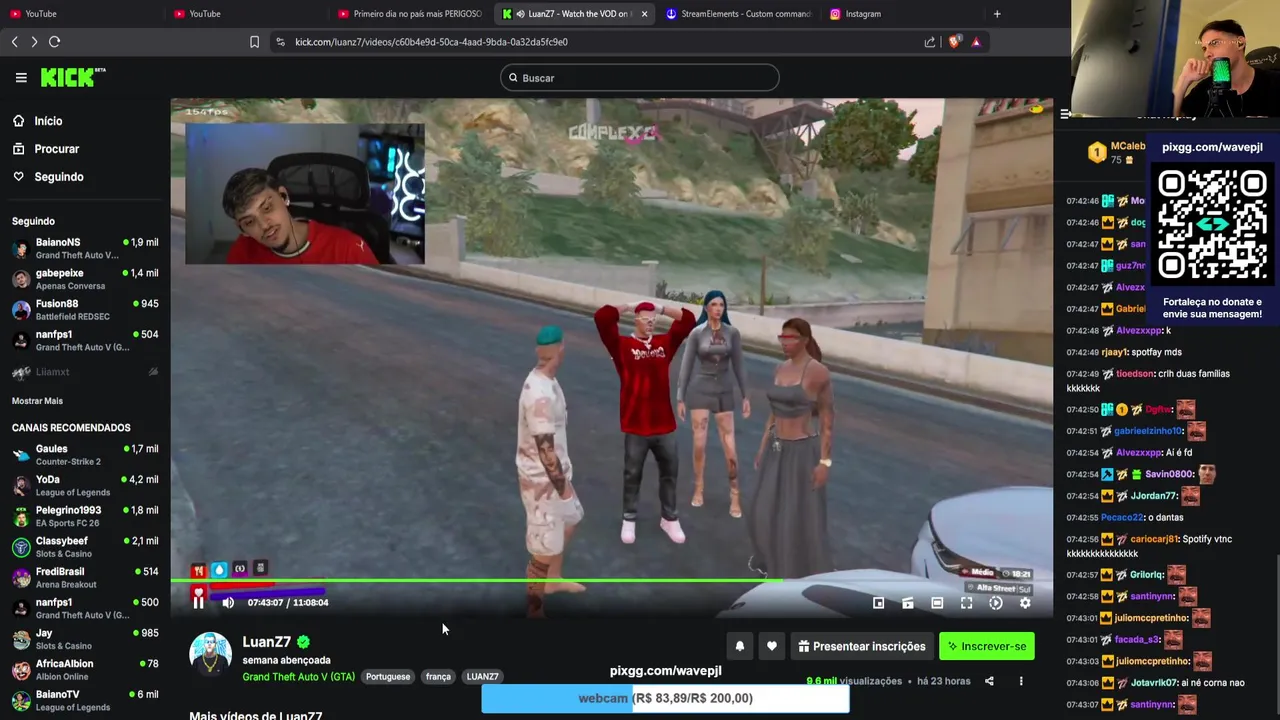Go back in browser history
1280x720 pixels.
pos(15,42)
